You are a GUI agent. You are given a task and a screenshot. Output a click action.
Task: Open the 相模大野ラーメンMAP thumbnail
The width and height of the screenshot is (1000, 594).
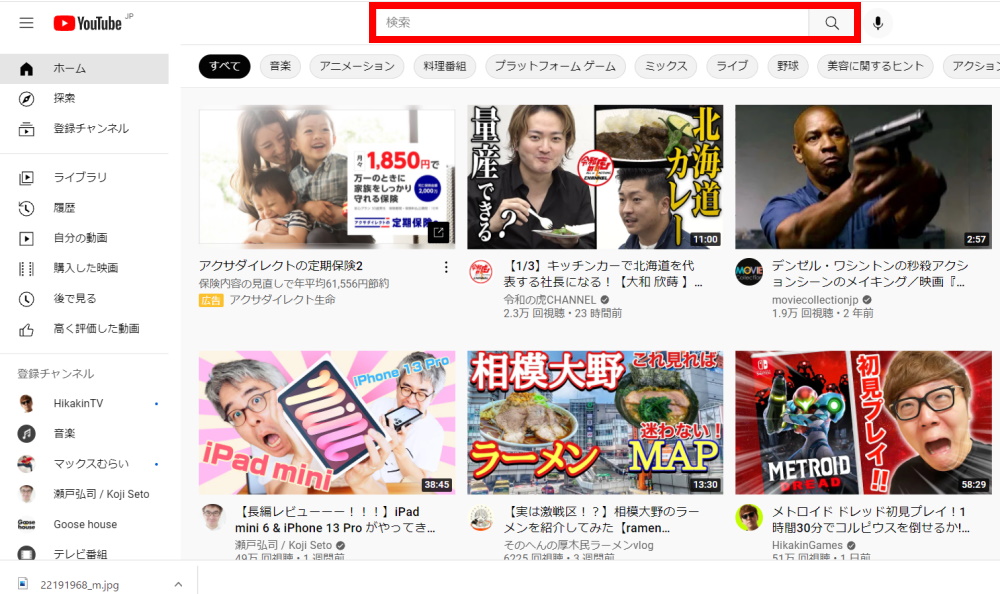[x=595, y=422]
